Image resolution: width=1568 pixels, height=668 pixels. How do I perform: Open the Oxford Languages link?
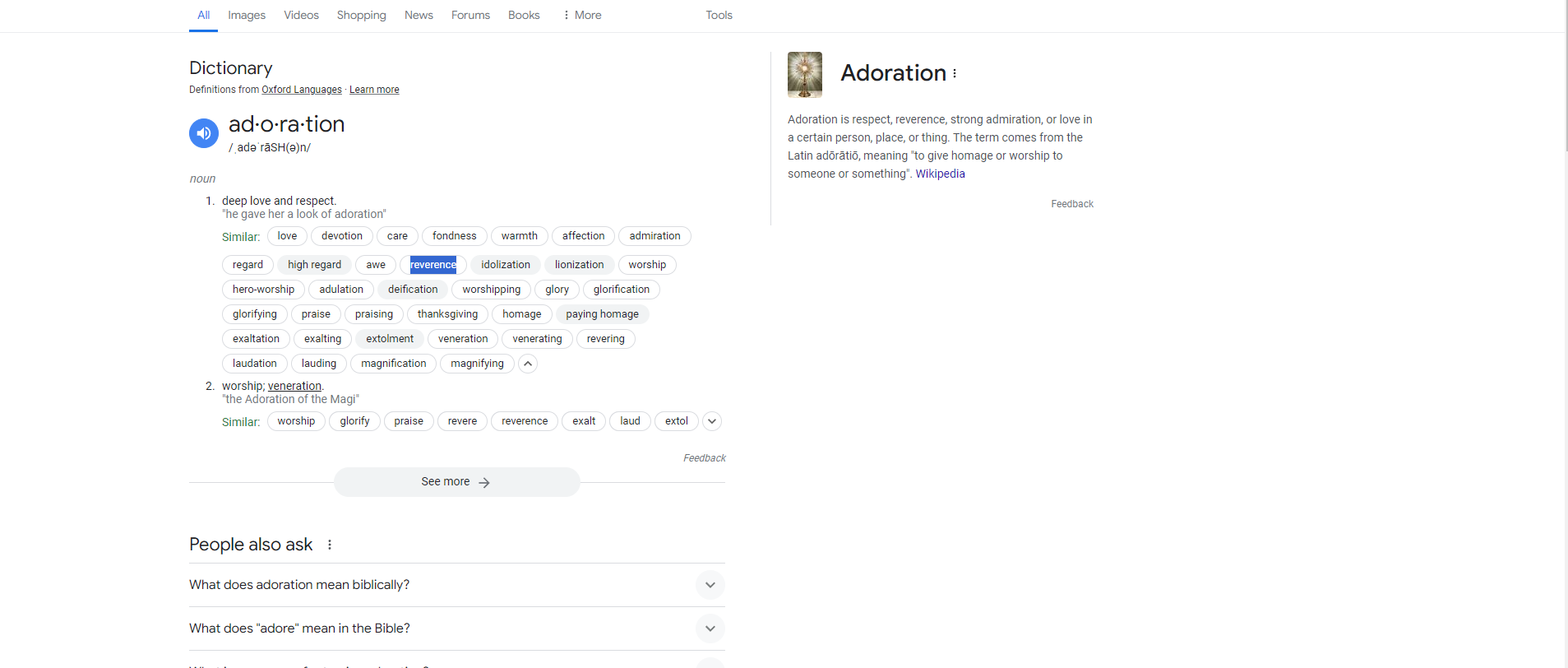pyautogui.click(x=302, y=90)
